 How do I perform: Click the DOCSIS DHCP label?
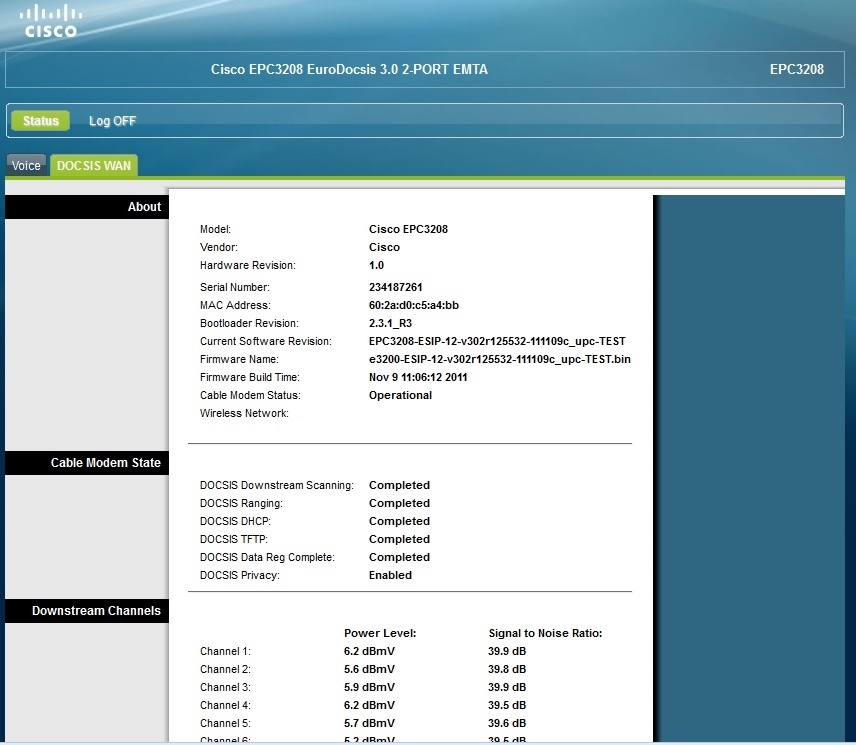(x=235, y=521)
